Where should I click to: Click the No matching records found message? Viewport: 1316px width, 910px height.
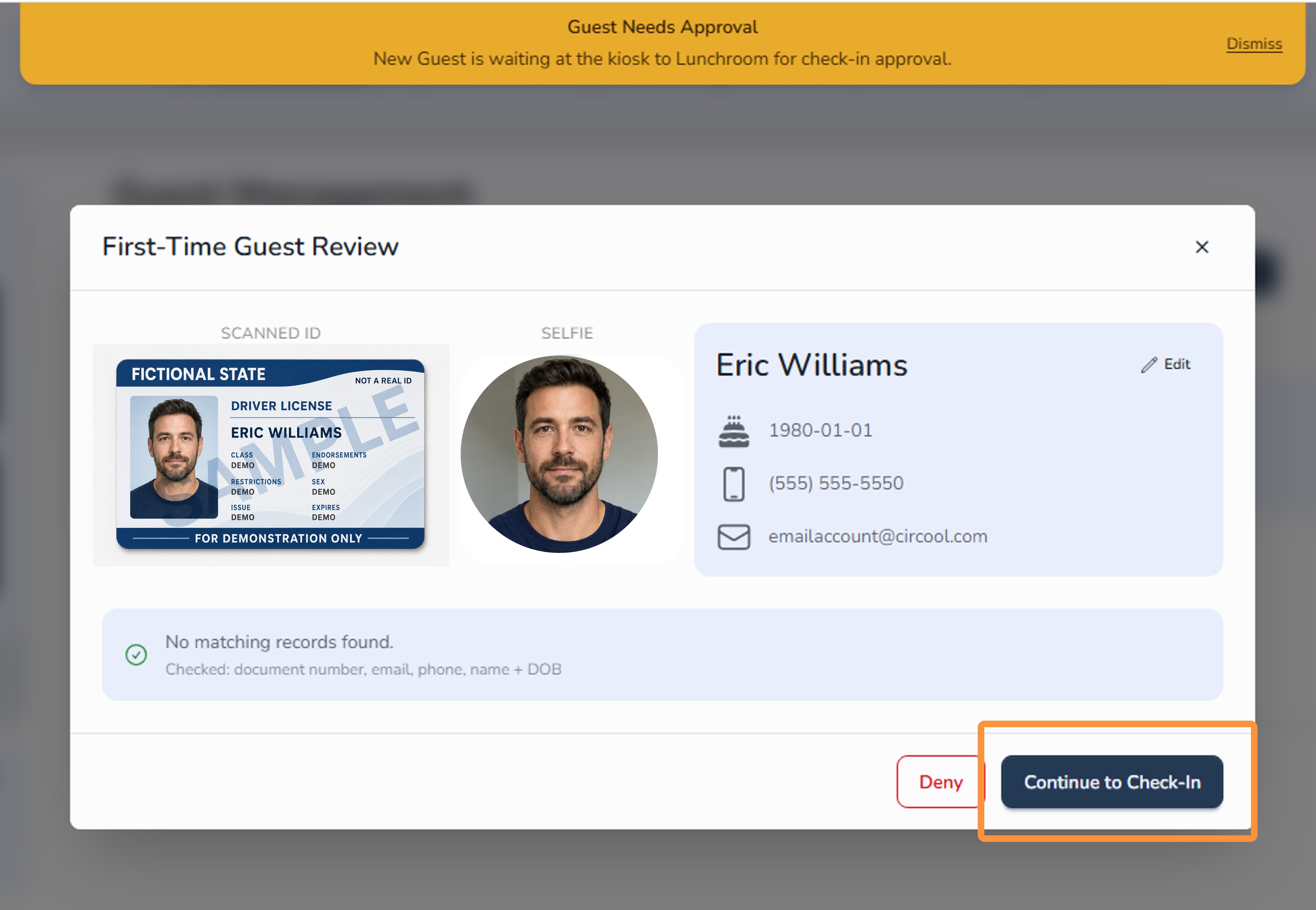tap(279, 642)
